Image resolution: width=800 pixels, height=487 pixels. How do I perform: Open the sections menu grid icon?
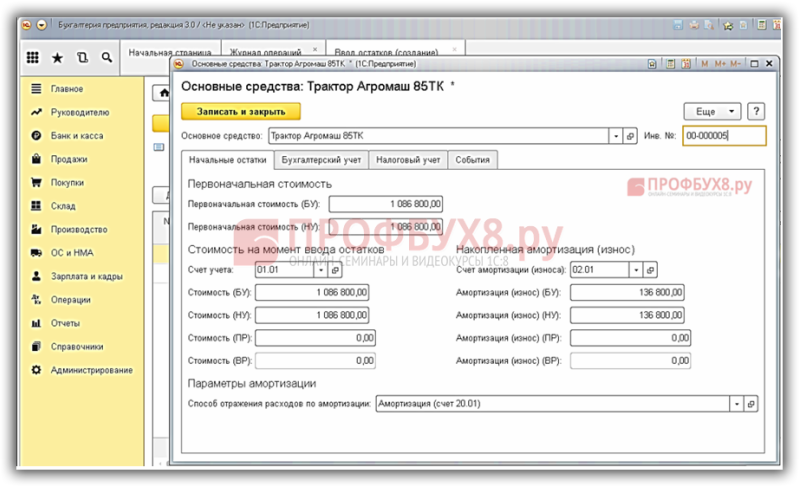pos(33,58)
